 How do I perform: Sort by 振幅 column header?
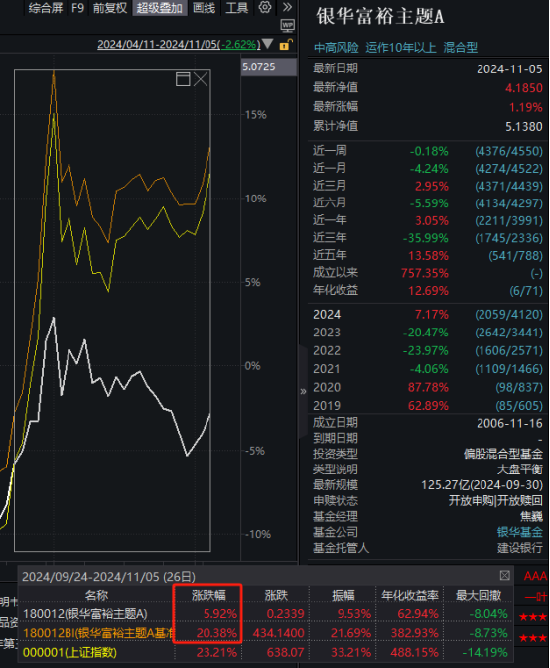(x=343, y=595)
